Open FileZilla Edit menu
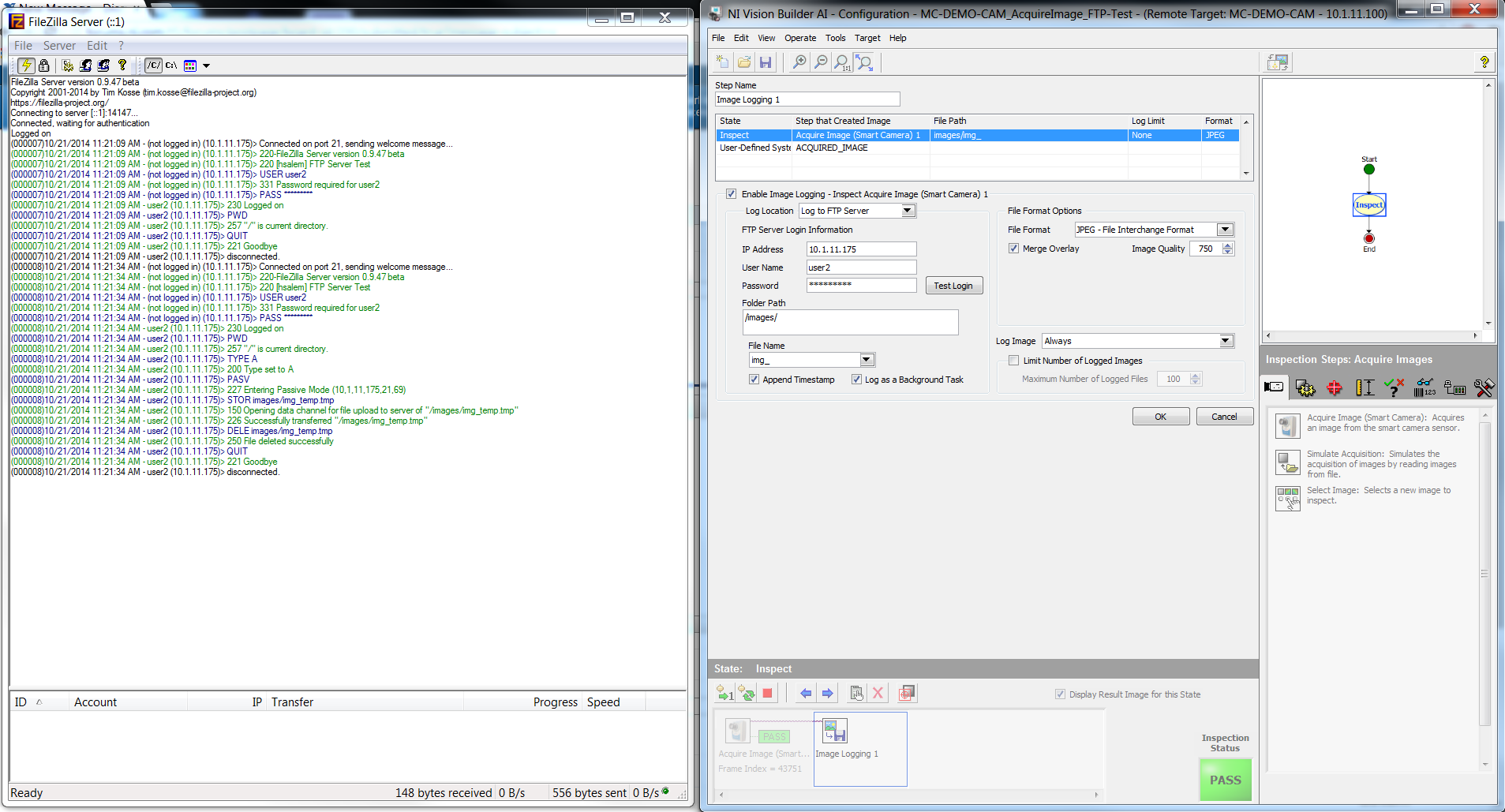Screen dimensions: 1505x812 [x=97, y=46]
